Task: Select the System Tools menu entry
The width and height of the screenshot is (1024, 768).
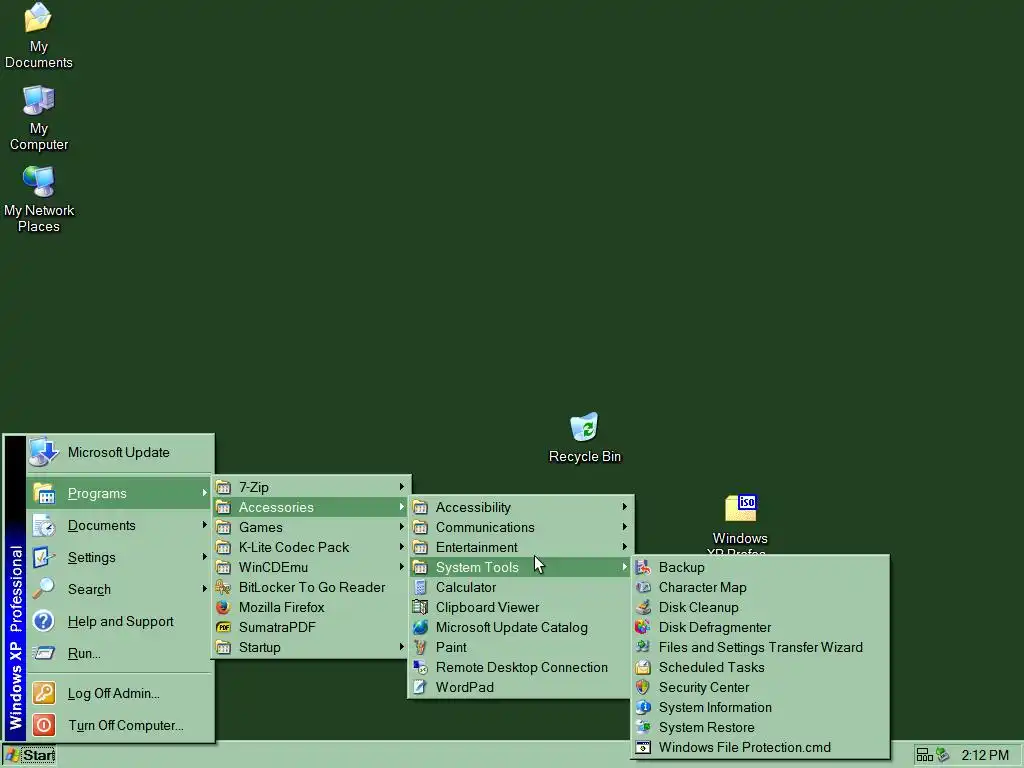Action: [520, 567]
